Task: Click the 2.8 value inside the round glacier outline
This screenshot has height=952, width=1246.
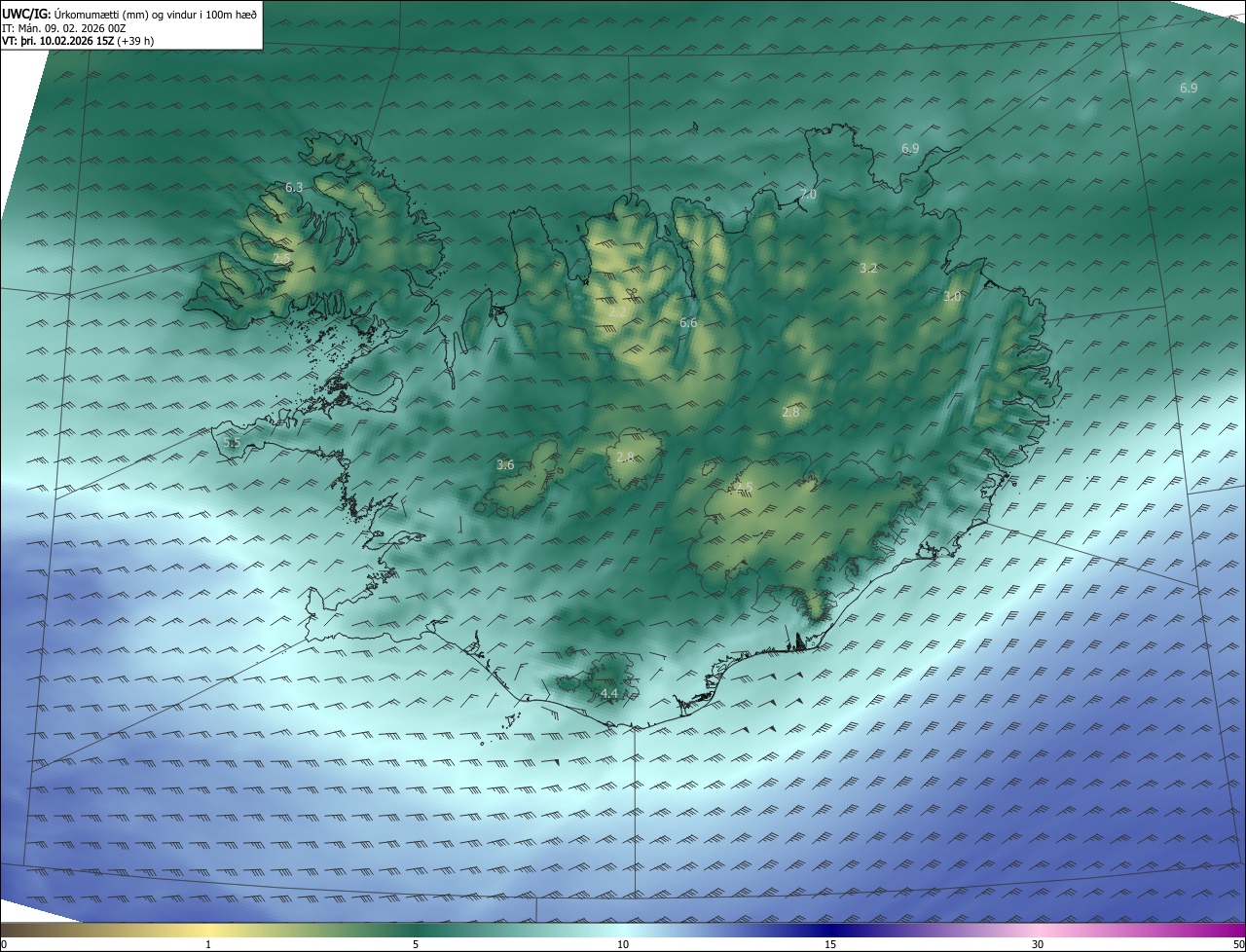Action: tap(625, 457)
